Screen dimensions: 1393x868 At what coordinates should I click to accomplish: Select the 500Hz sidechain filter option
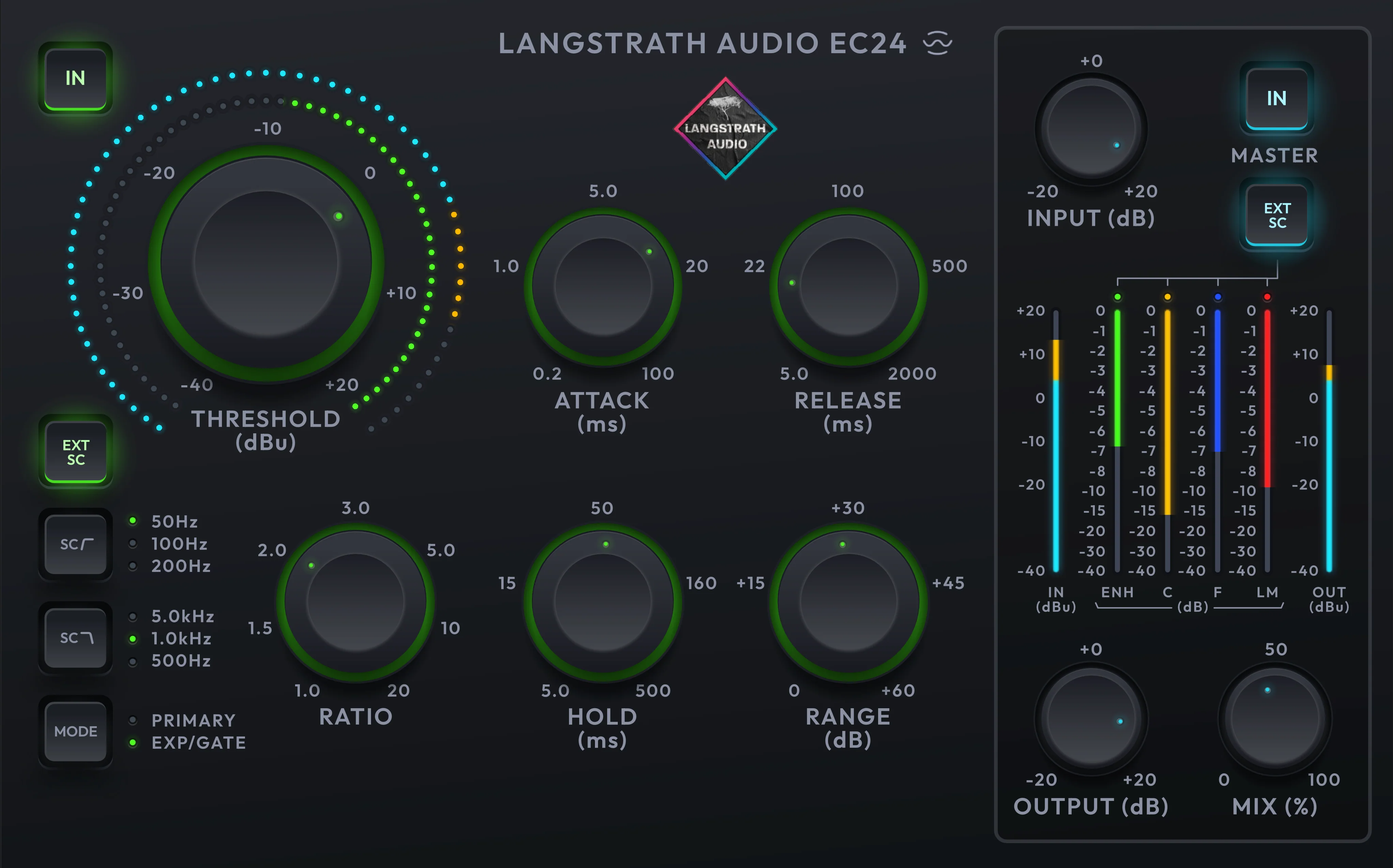(x=169, y=661)
